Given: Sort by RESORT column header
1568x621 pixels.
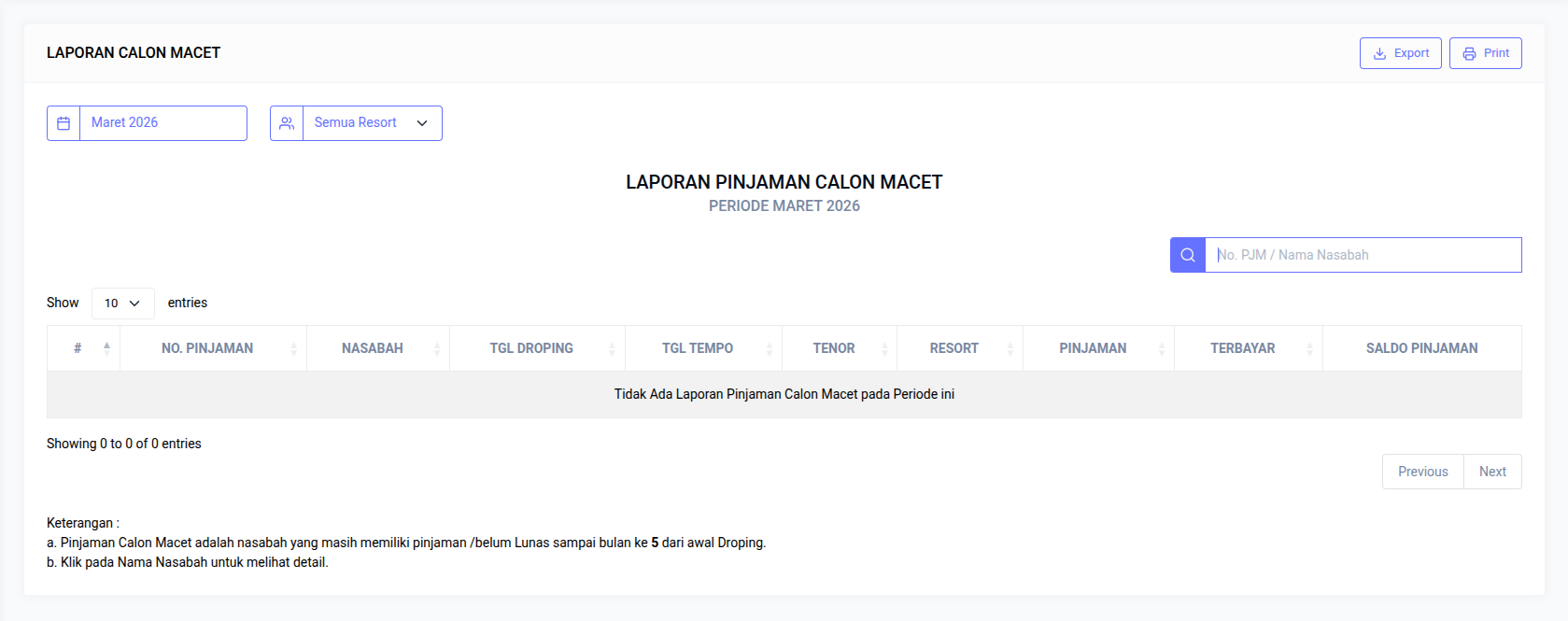Looking at the screenshot, I should [x=960, y=348].
